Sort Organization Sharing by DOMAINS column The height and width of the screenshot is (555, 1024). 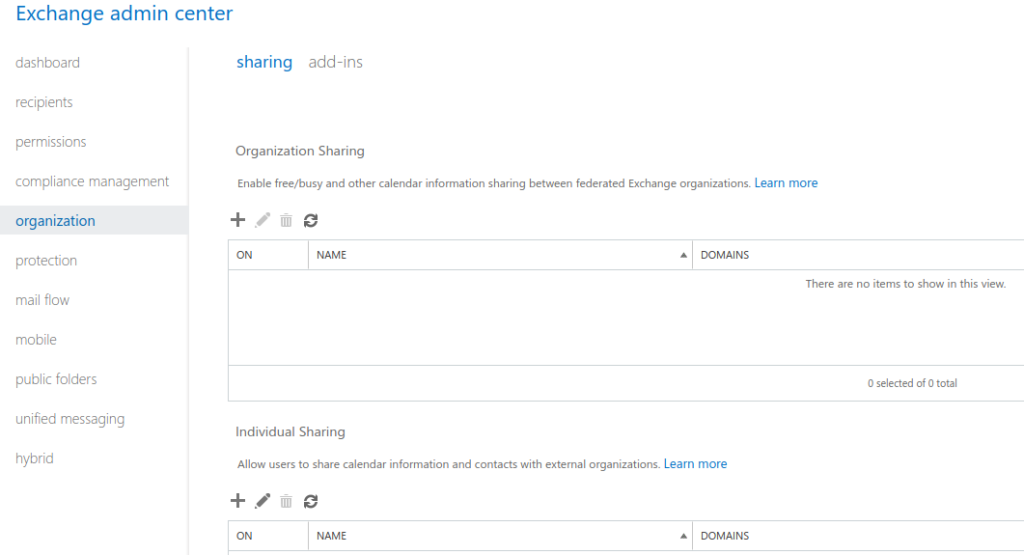click(858, 255)
